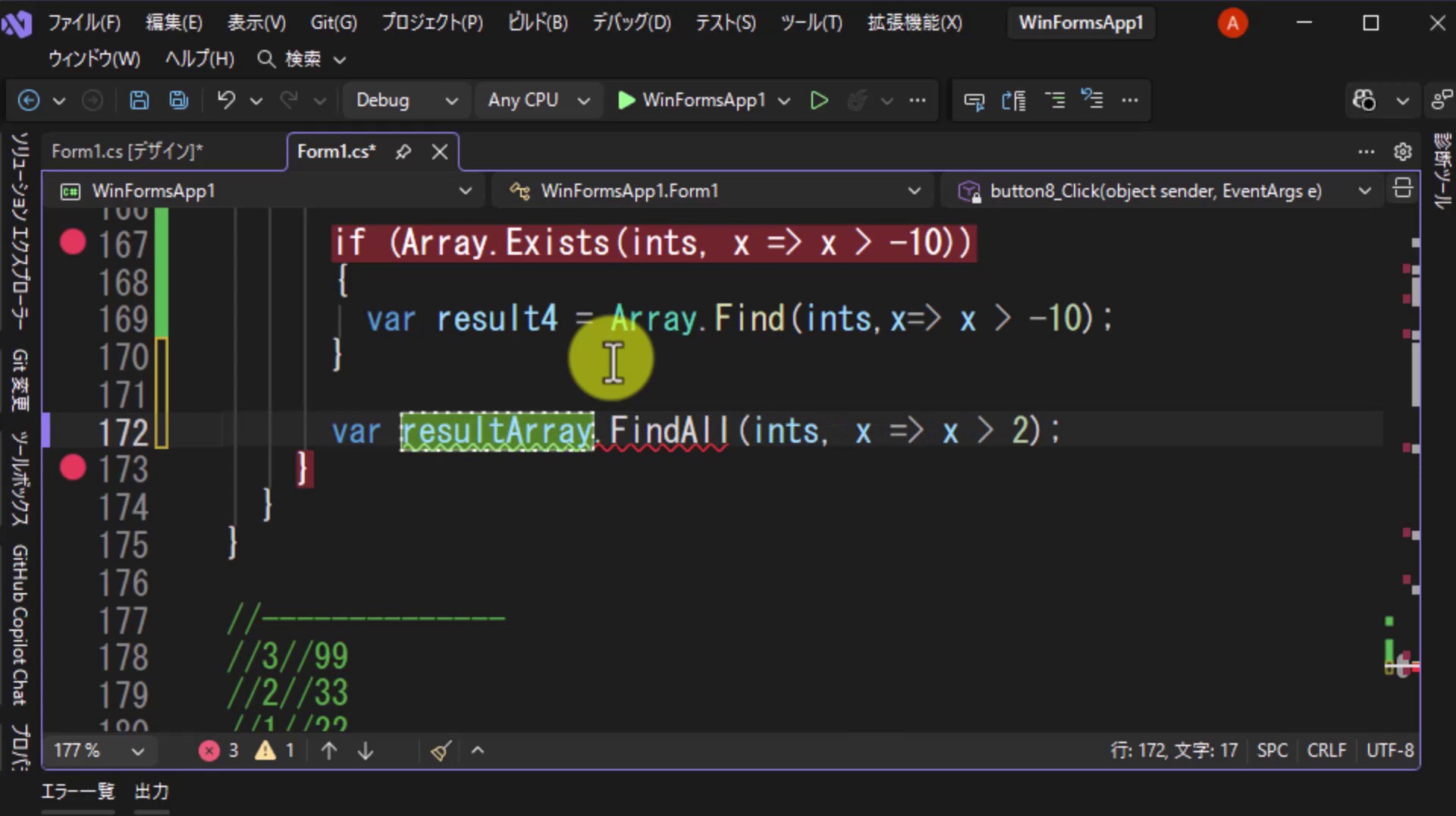Go to previous issue up arrow

329,751
